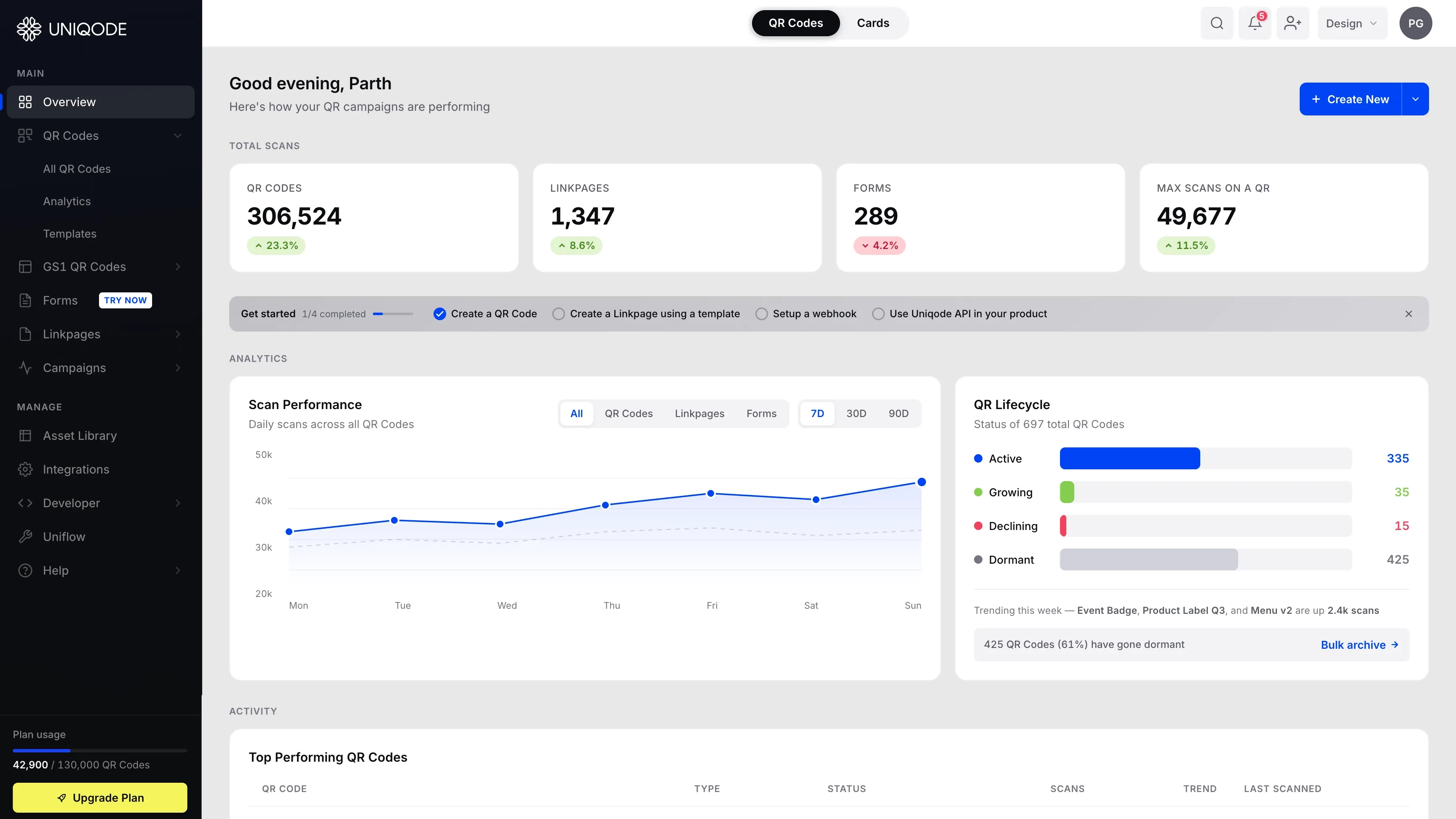Click the Linkpages page icon
The height and width of the screenshot is (819, 1456).
(25, 334)
